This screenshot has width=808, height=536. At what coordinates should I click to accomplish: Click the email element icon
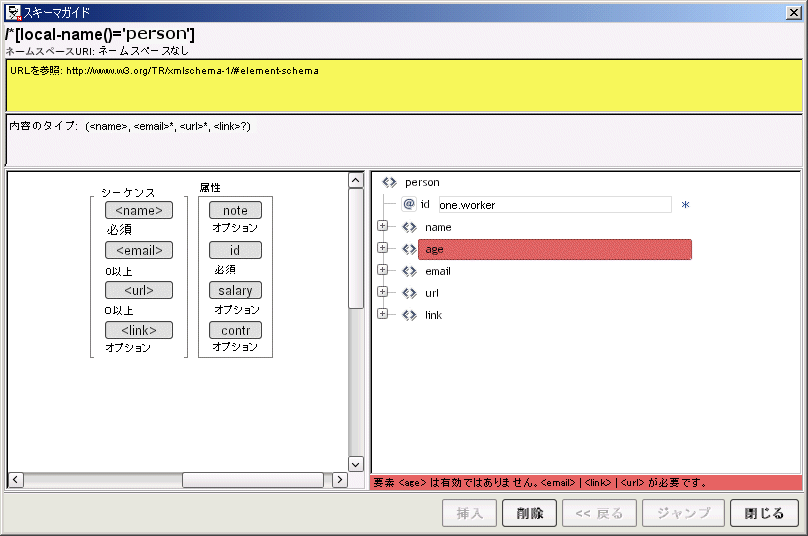[x=409, y=271]
